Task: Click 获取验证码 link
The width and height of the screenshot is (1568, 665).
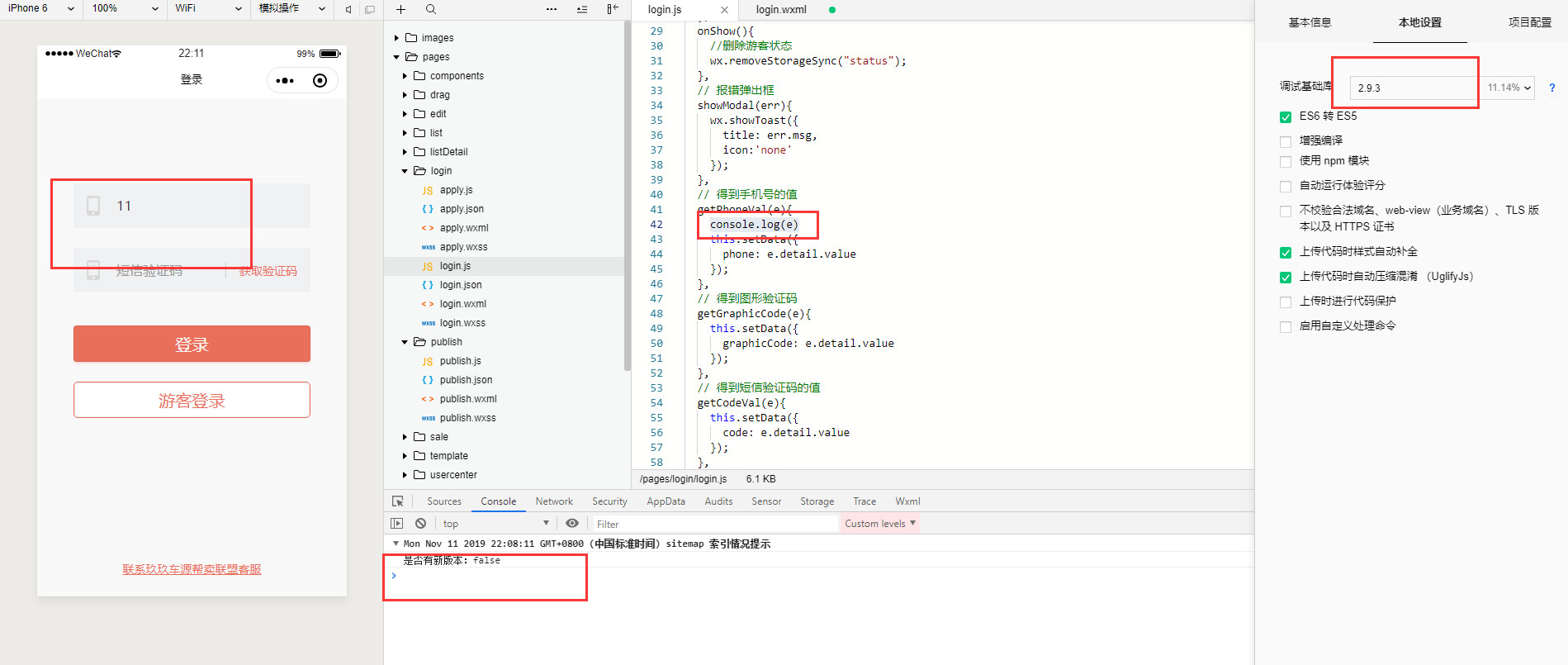Action: 268,271
